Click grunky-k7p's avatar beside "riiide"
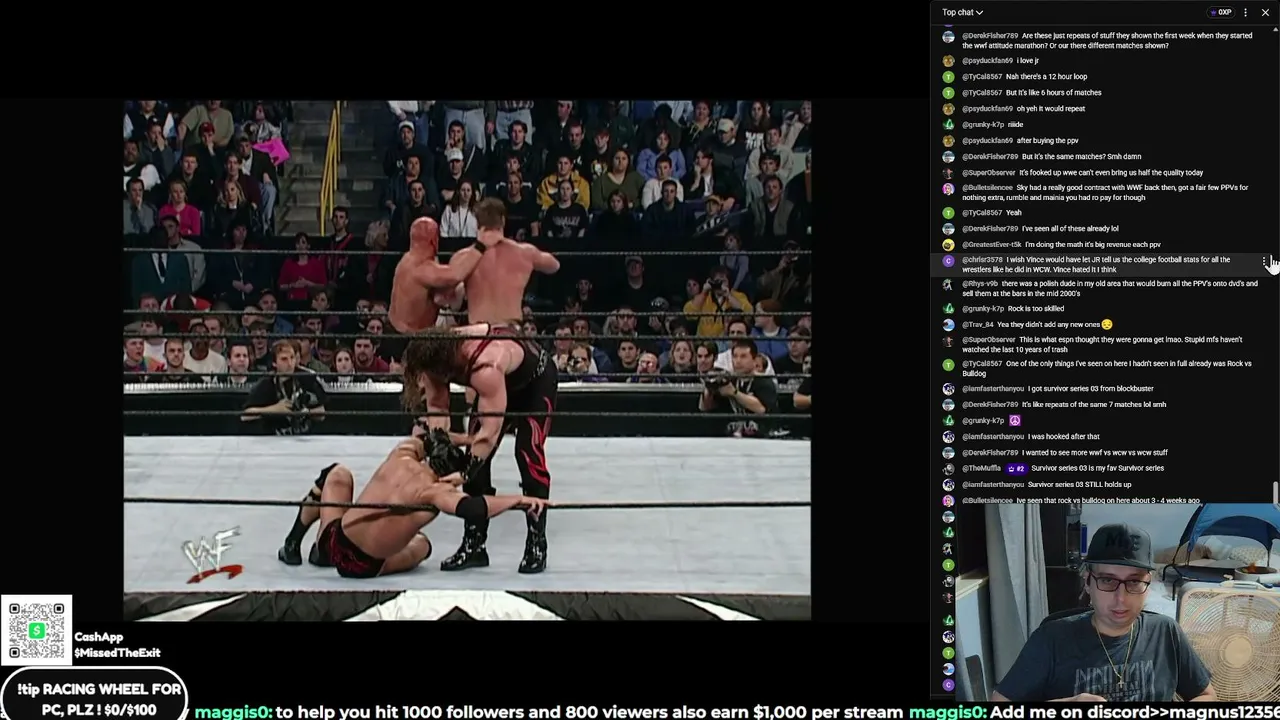 pos(948,125)
